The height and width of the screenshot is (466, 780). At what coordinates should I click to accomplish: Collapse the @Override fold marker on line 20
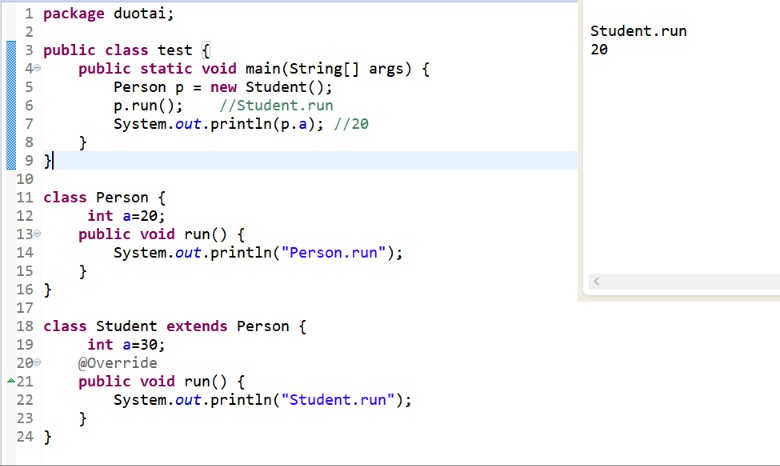[37, 363]
